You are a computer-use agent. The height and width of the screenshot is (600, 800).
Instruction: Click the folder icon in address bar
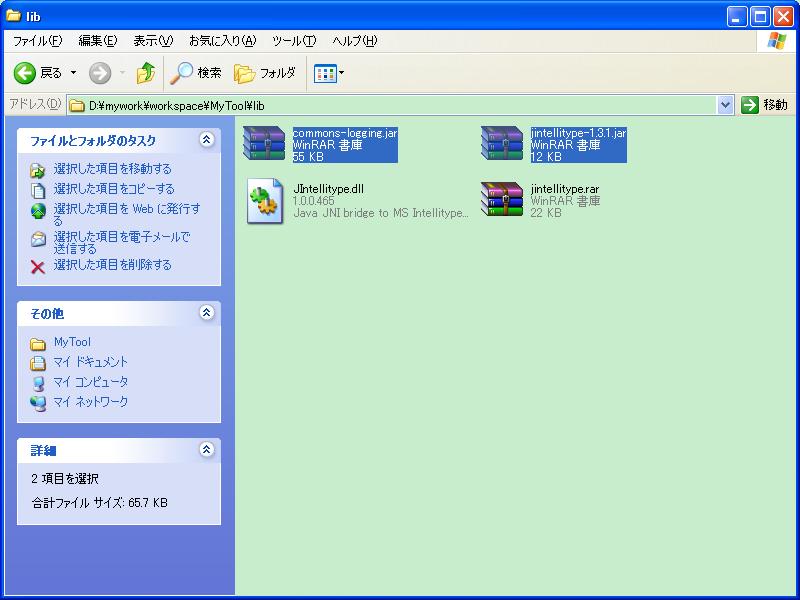point(77,106)
